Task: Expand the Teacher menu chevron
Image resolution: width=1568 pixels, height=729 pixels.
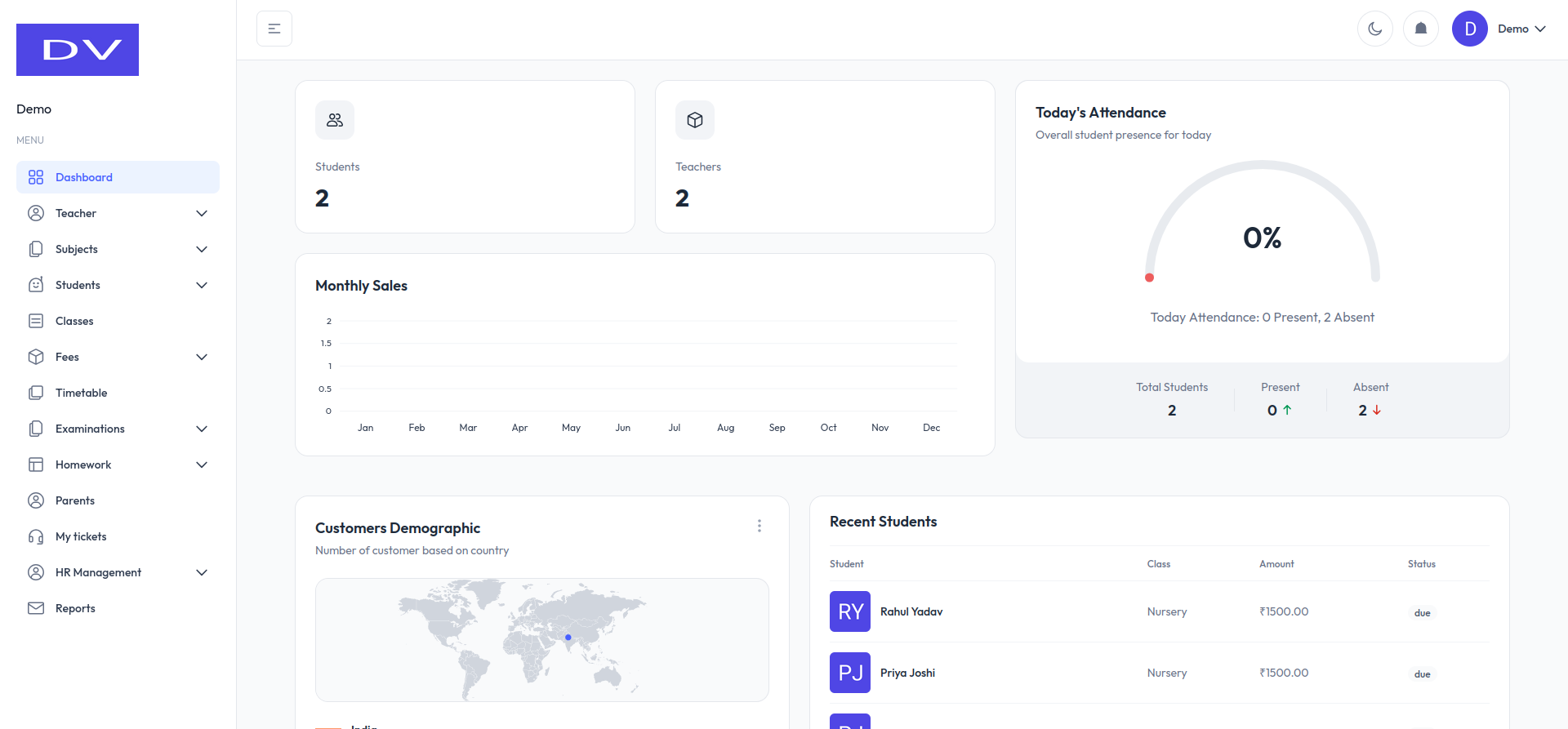Action: pos(202,213)
